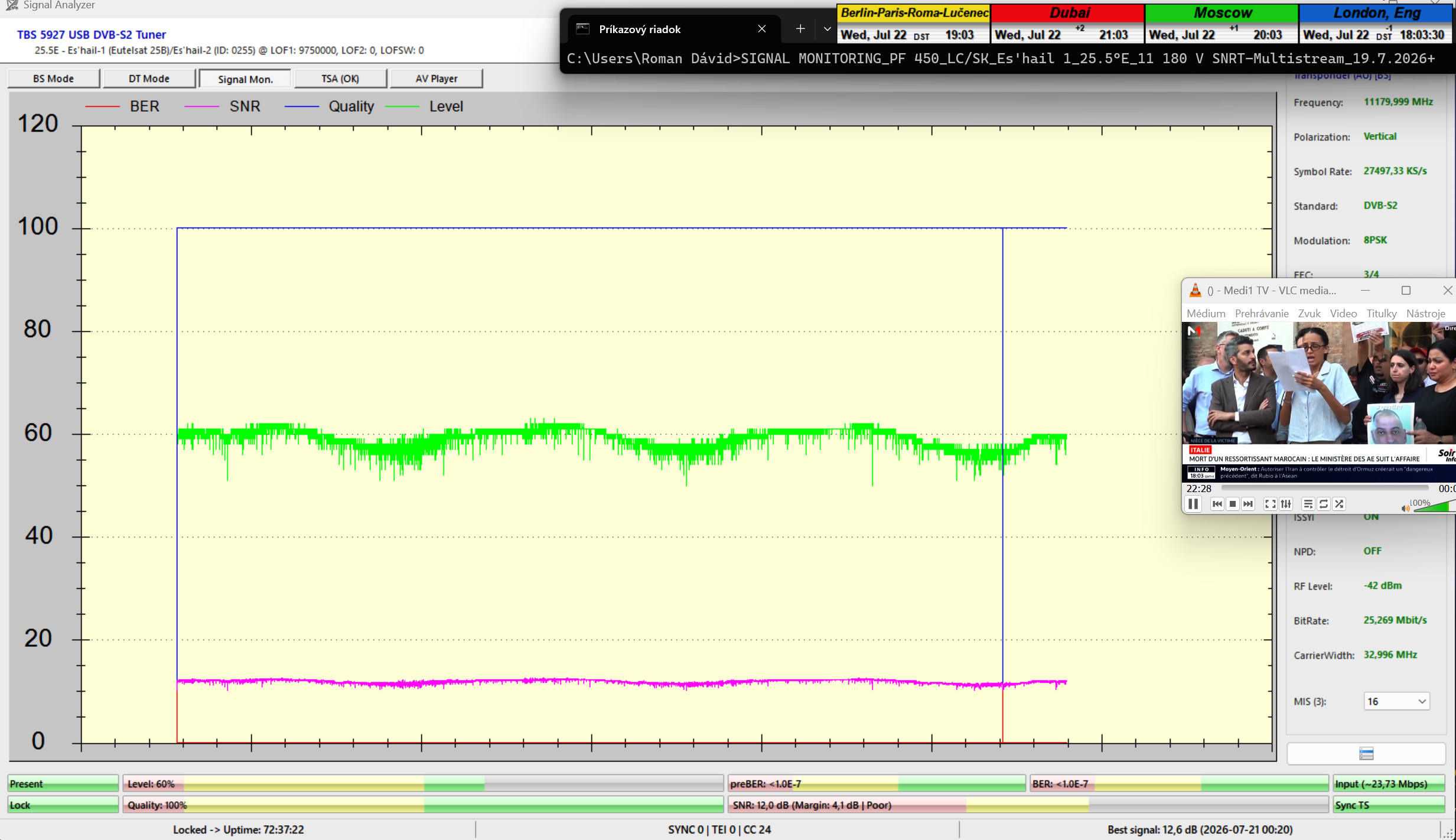Select Príkazový riadok terminal tab
The height and width of the screenshot is (840, 1456).
tap(673, 29)
